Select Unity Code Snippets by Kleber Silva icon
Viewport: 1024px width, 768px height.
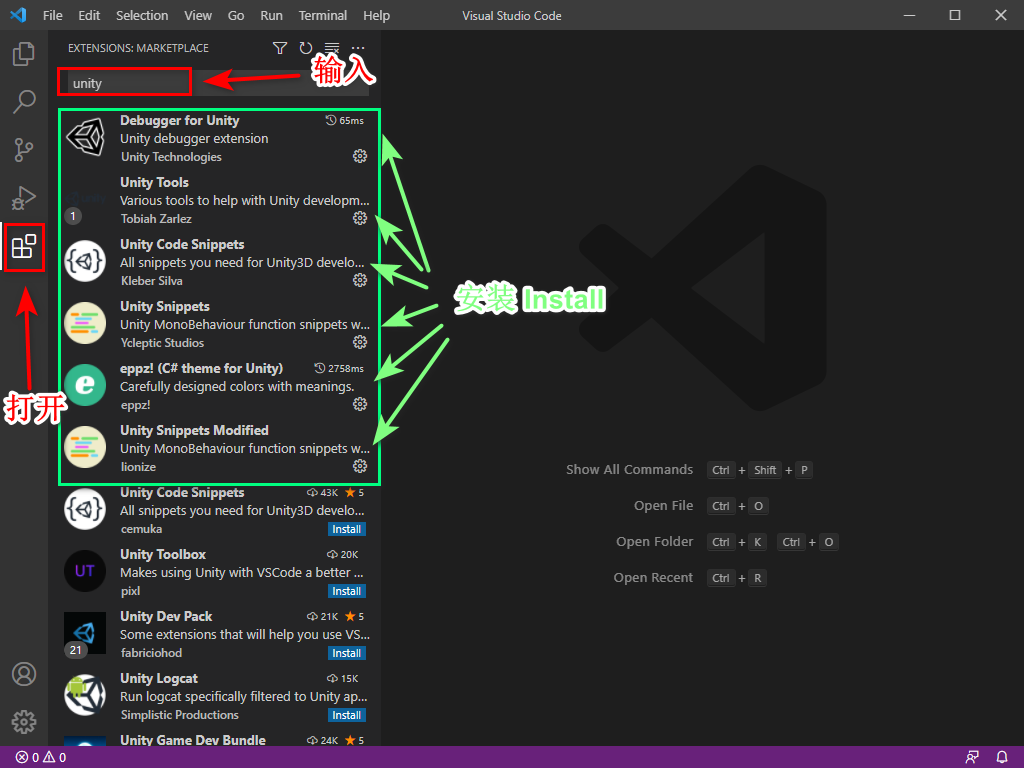(x=85, y=261)
